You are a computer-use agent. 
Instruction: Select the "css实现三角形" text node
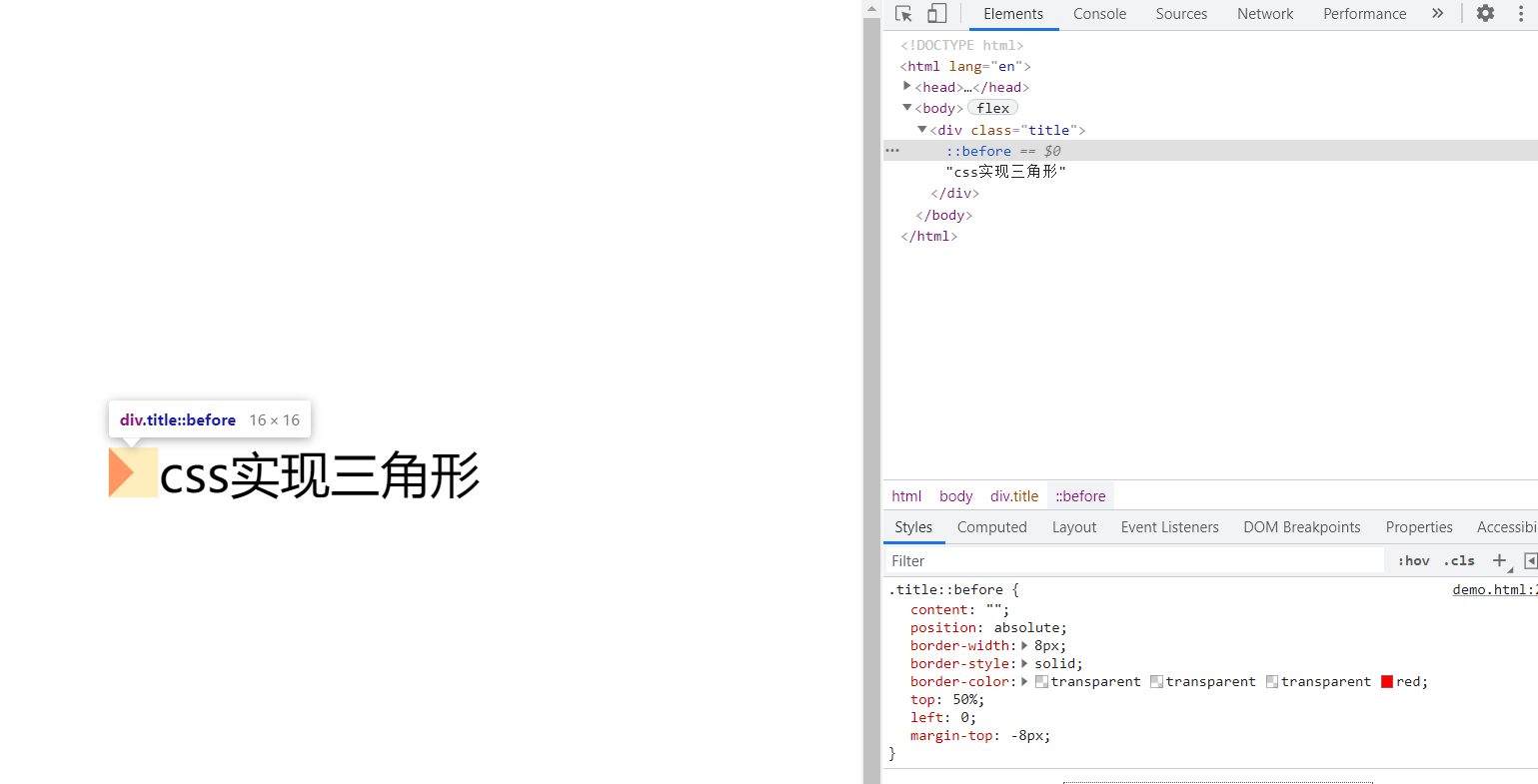point(1005,172)
